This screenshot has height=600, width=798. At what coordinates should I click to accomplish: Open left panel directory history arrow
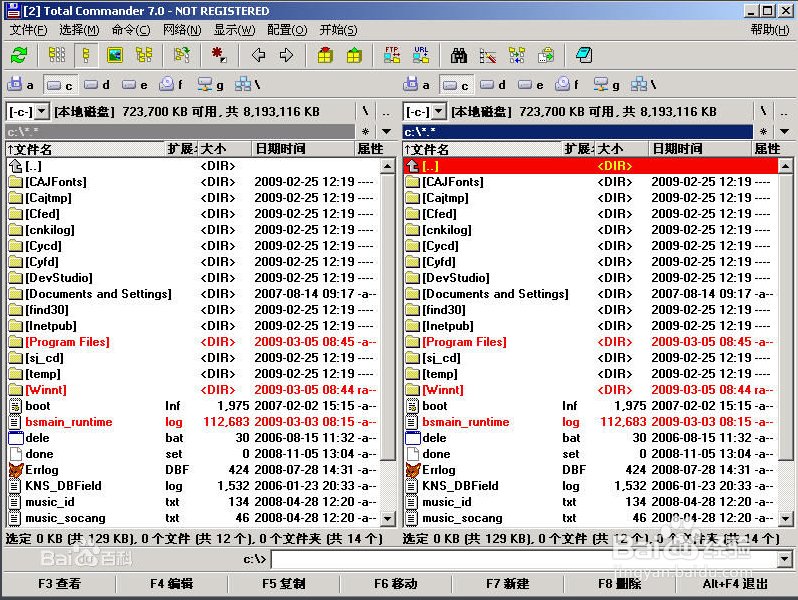click(x=386, y=132)
